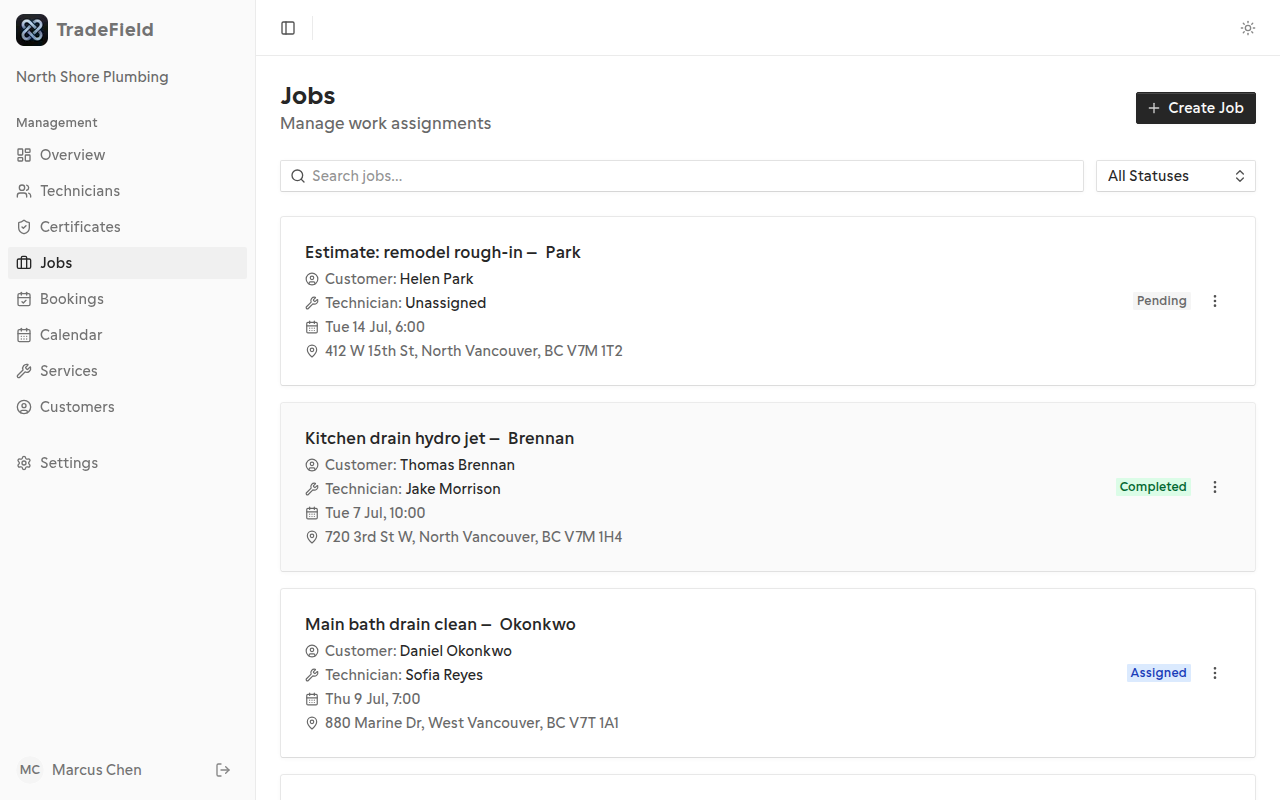This screenshot has width=1280, height=800.
Task: Click technician name Jake Morrison
Action: click(x=453, y=489)
